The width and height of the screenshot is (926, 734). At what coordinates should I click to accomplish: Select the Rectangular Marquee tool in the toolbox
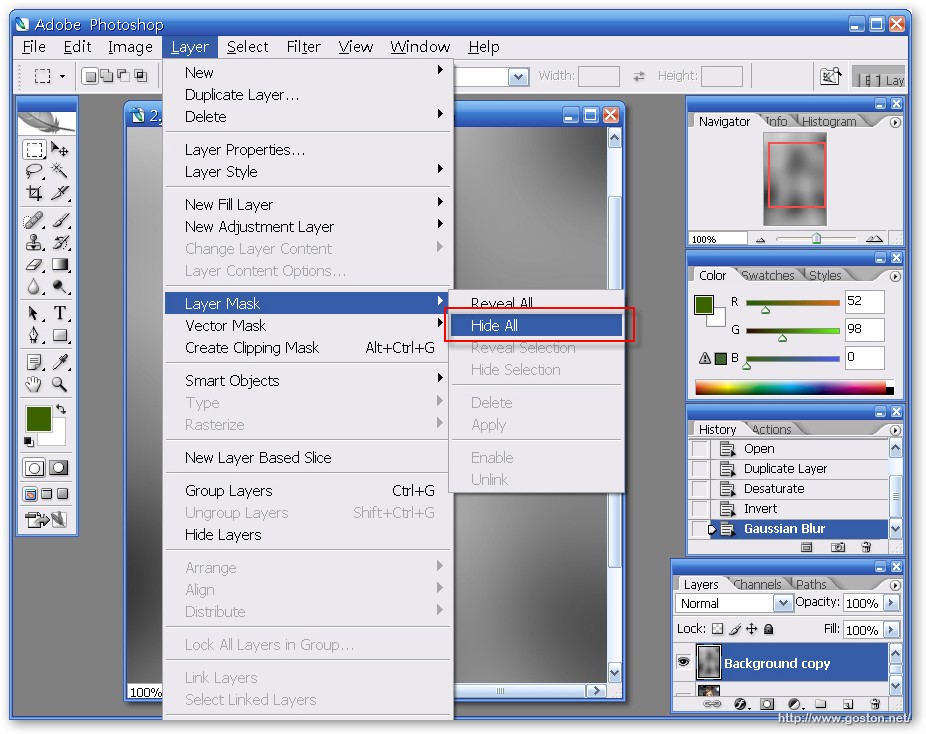point(34,149)
